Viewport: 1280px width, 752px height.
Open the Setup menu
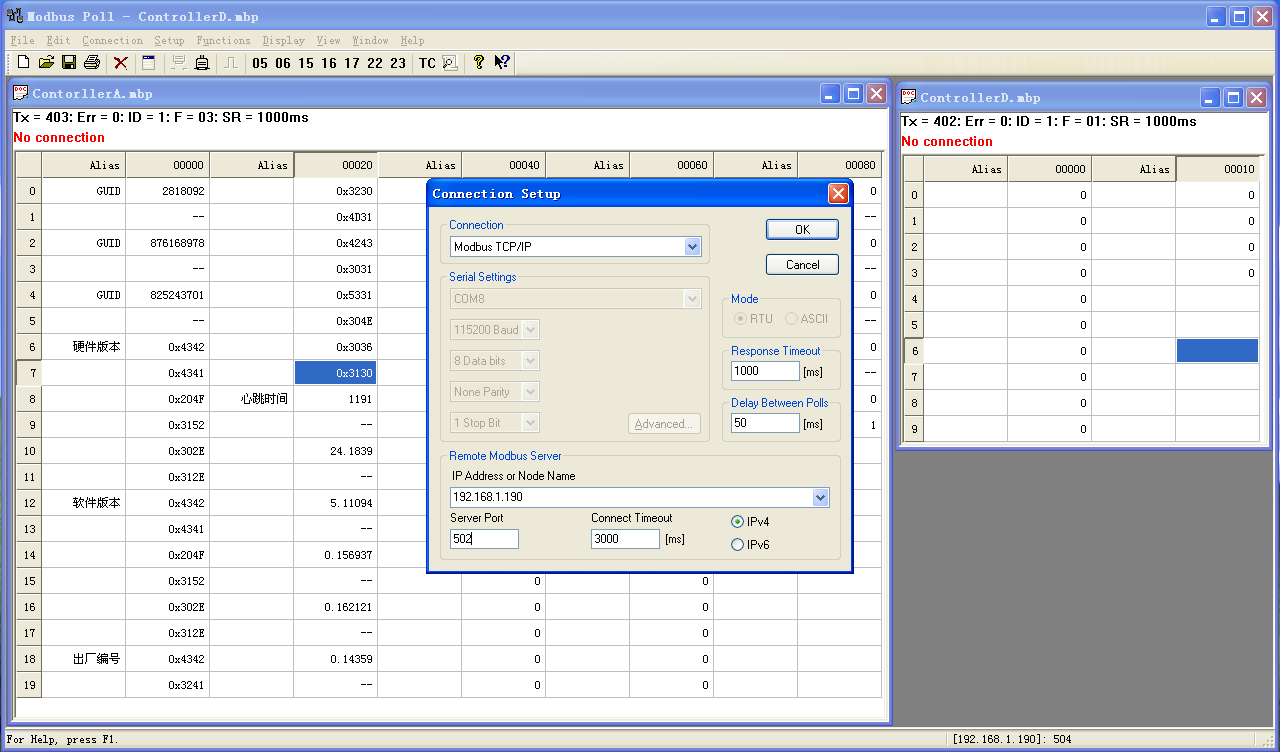169,41
